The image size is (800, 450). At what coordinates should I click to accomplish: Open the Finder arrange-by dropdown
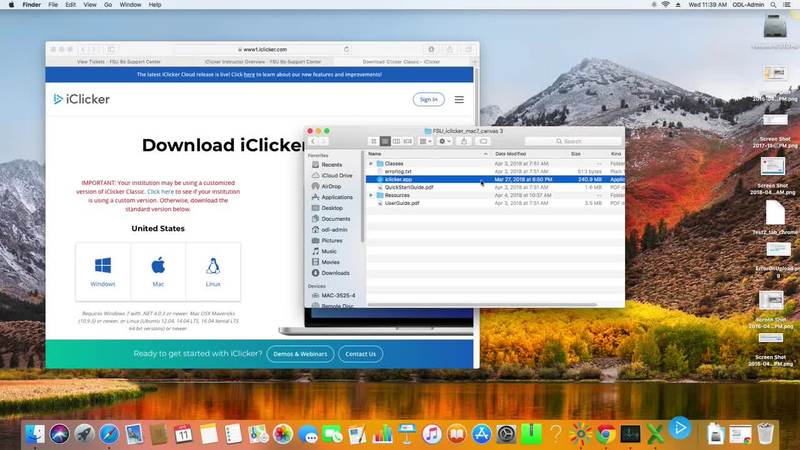tap(426, 141)
